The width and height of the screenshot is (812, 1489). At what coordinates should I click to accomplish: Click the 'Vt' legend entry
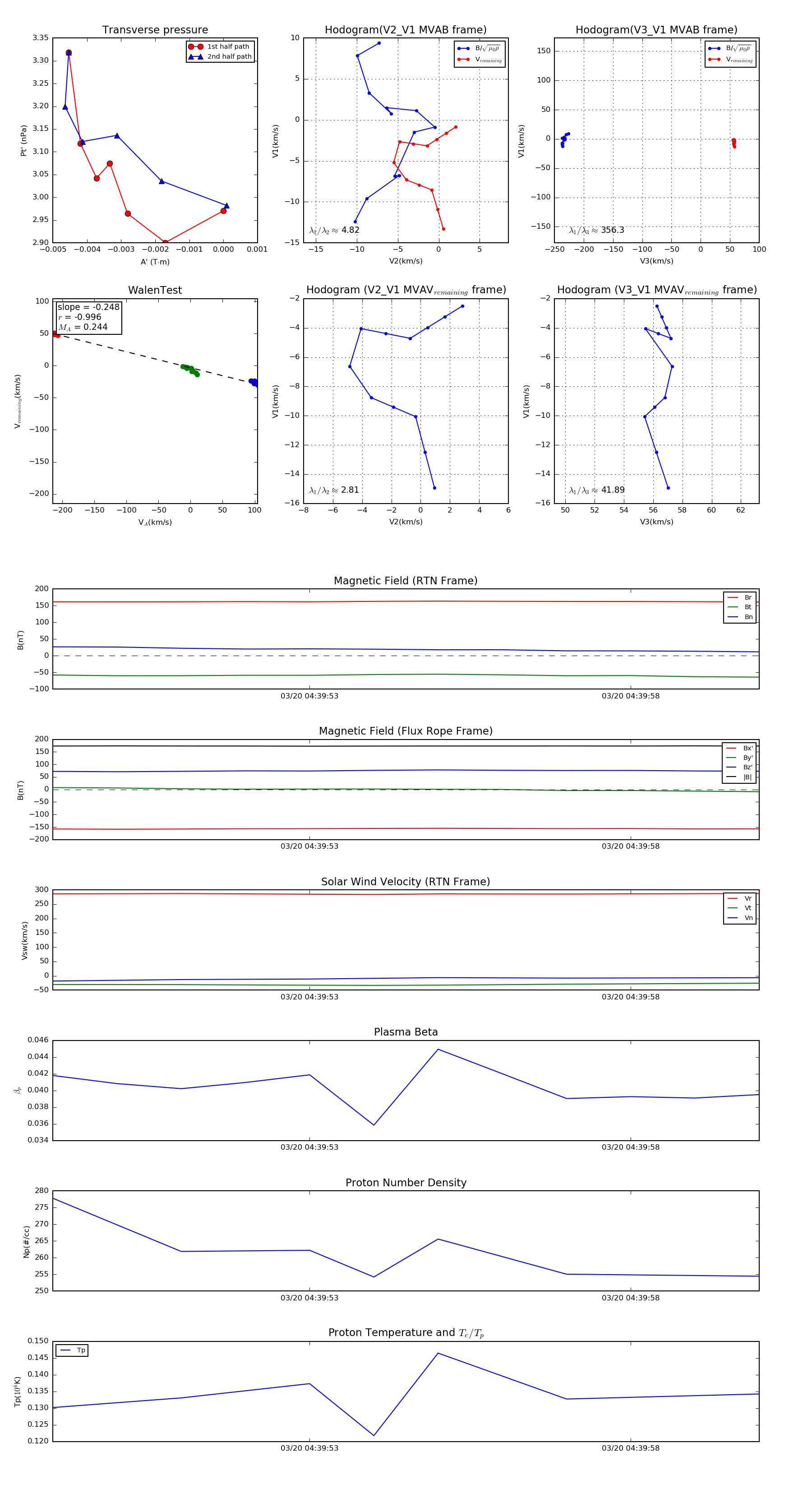point(740,908)
